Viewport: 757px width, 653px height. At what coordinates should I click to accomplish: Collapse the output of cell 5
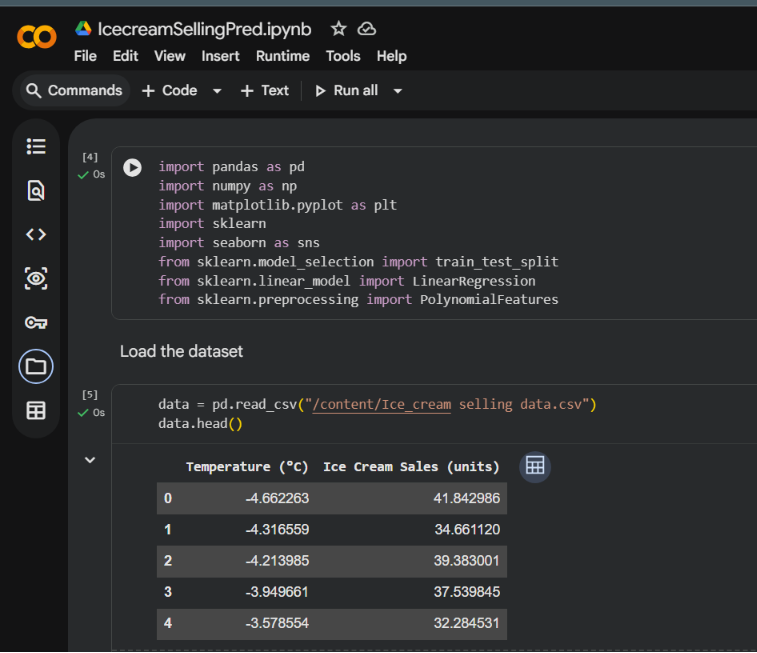point(90,460)
